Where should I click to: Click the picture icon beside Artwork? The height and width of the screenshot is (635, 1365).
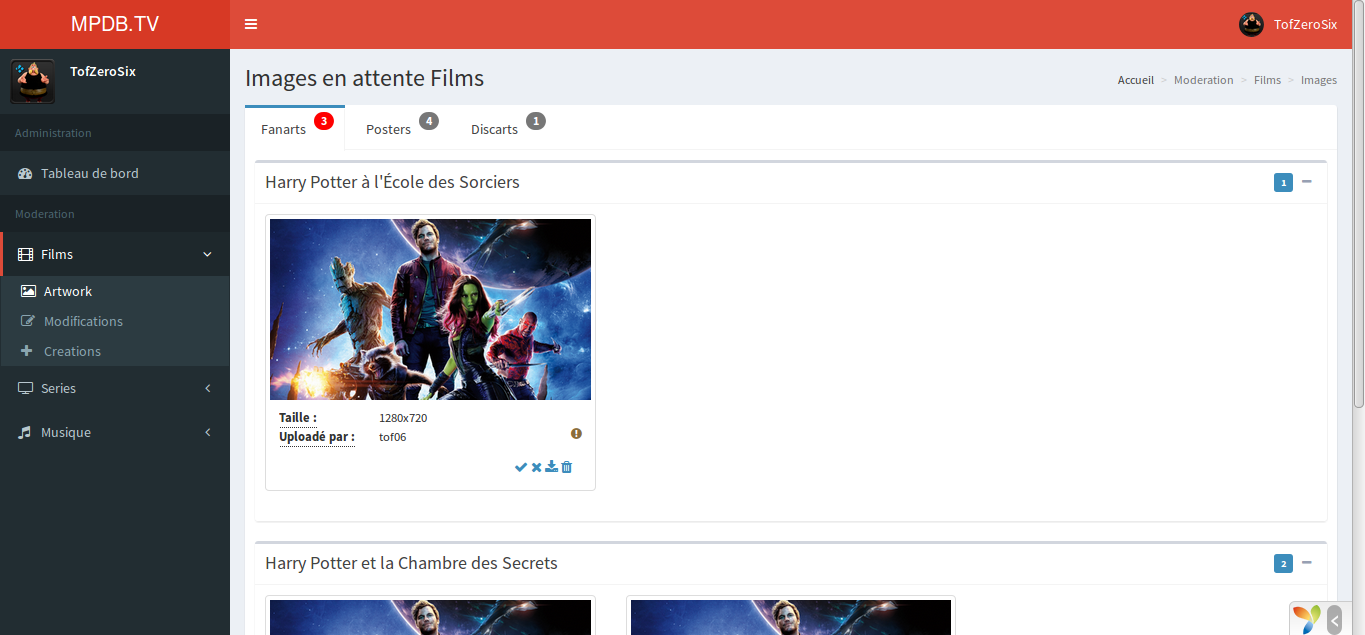pyautogui.click(x=28, y=291)
